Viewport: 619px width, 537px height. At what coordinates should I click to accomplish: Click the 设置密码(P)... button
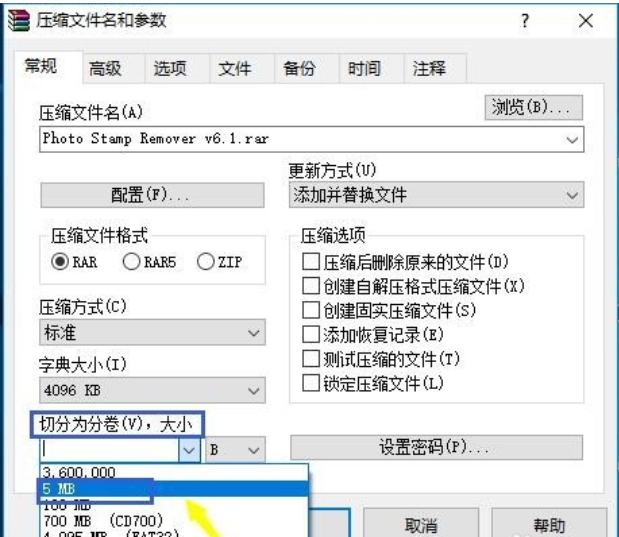tap(435, 448)
